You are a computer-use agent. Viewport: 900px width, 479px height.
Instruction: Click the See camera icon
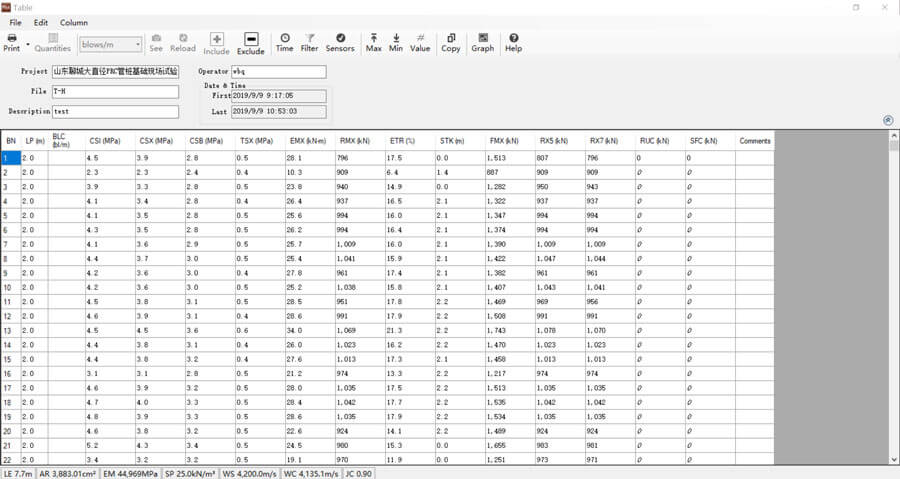coord(156,38)
